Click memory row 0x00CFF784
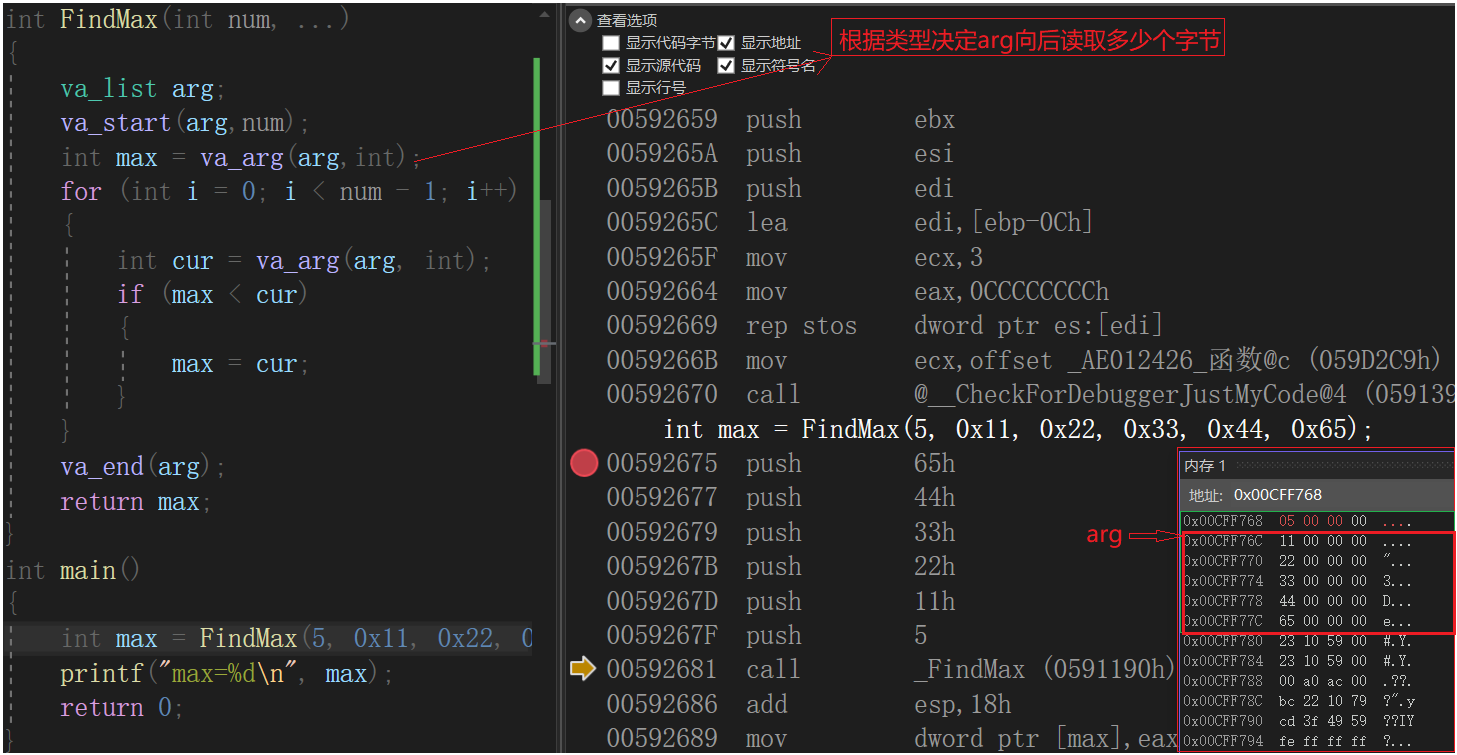 pyautogui.click(x=1297, y=661)
